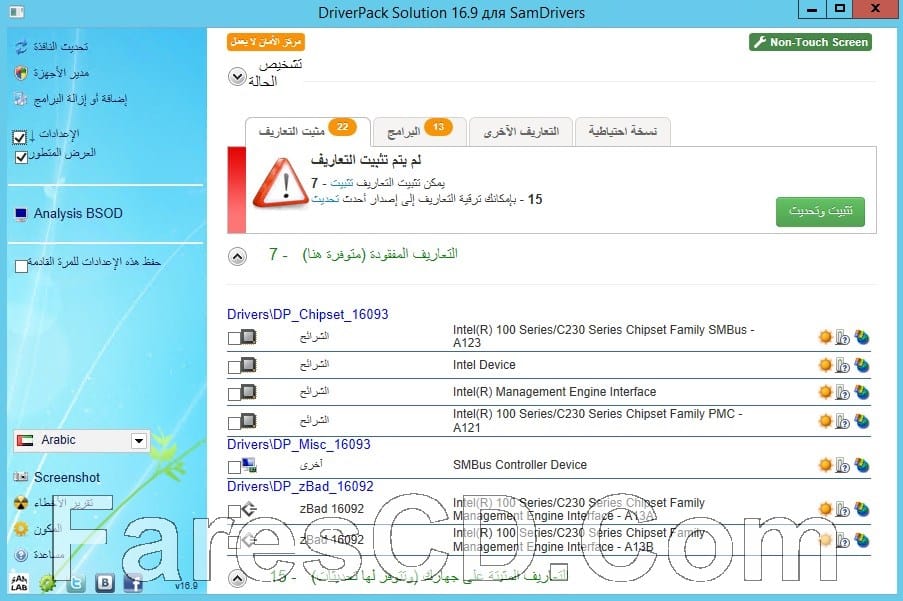Click the red warning triangle image

pyautogui.click(x=280, y=184)
